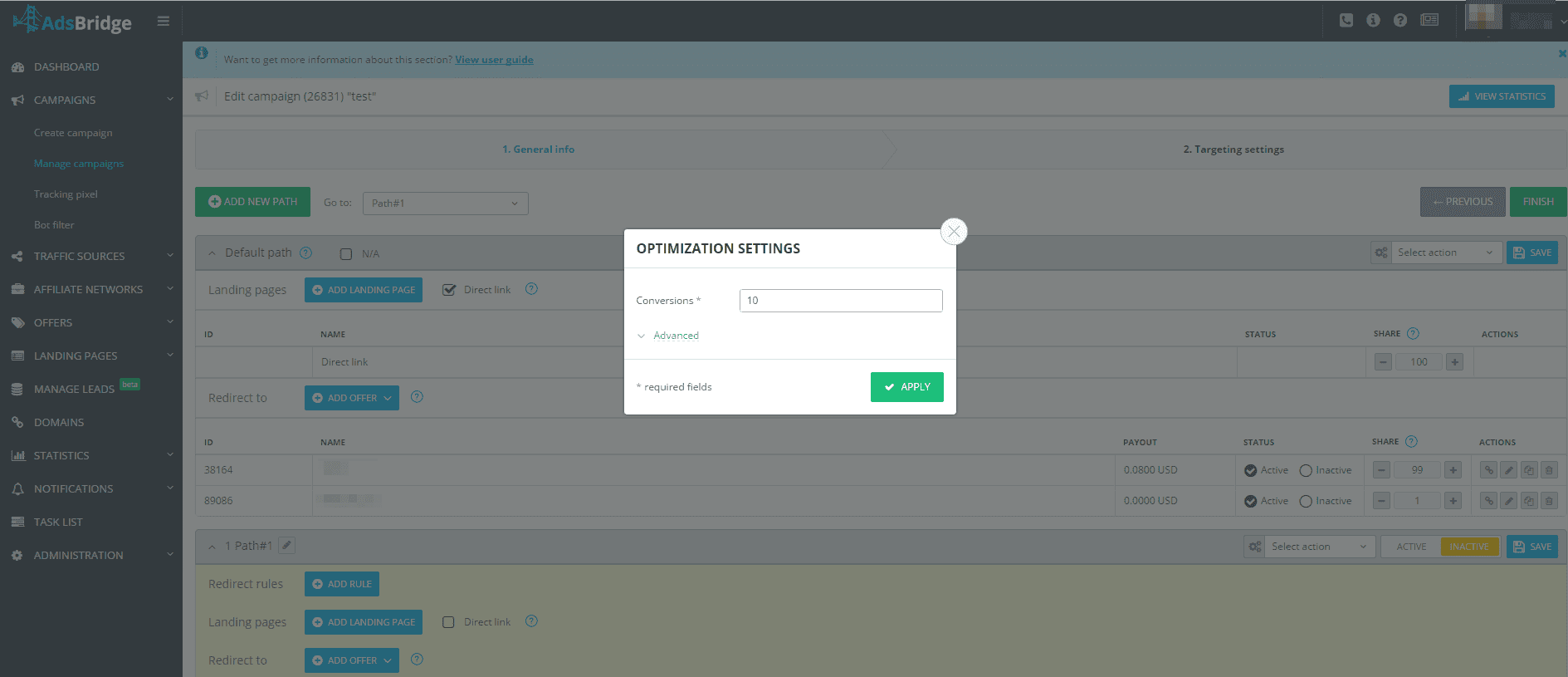
Task: Copy offer 38164 with duplicate icon
Action: pos(1529,470)
